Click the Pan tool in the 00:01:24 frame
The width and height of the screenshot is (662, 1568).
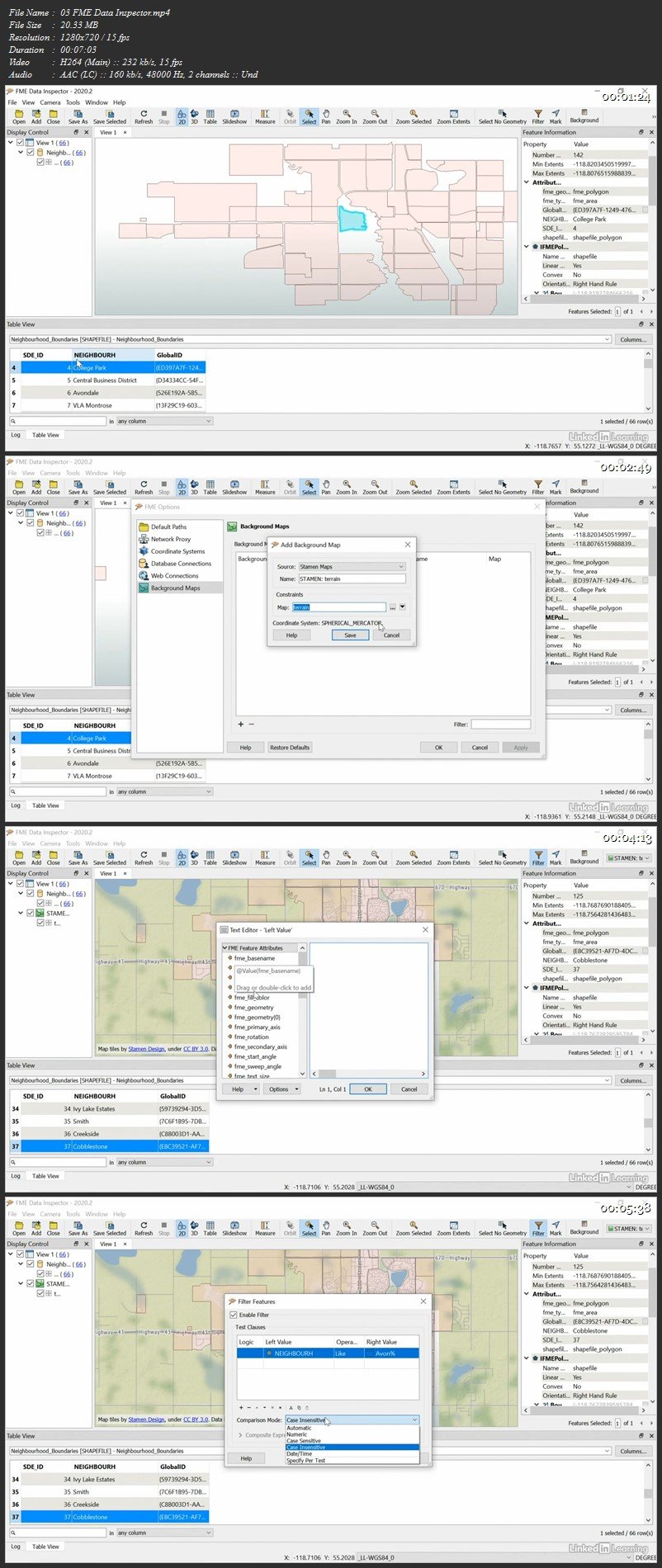[326, 116]
